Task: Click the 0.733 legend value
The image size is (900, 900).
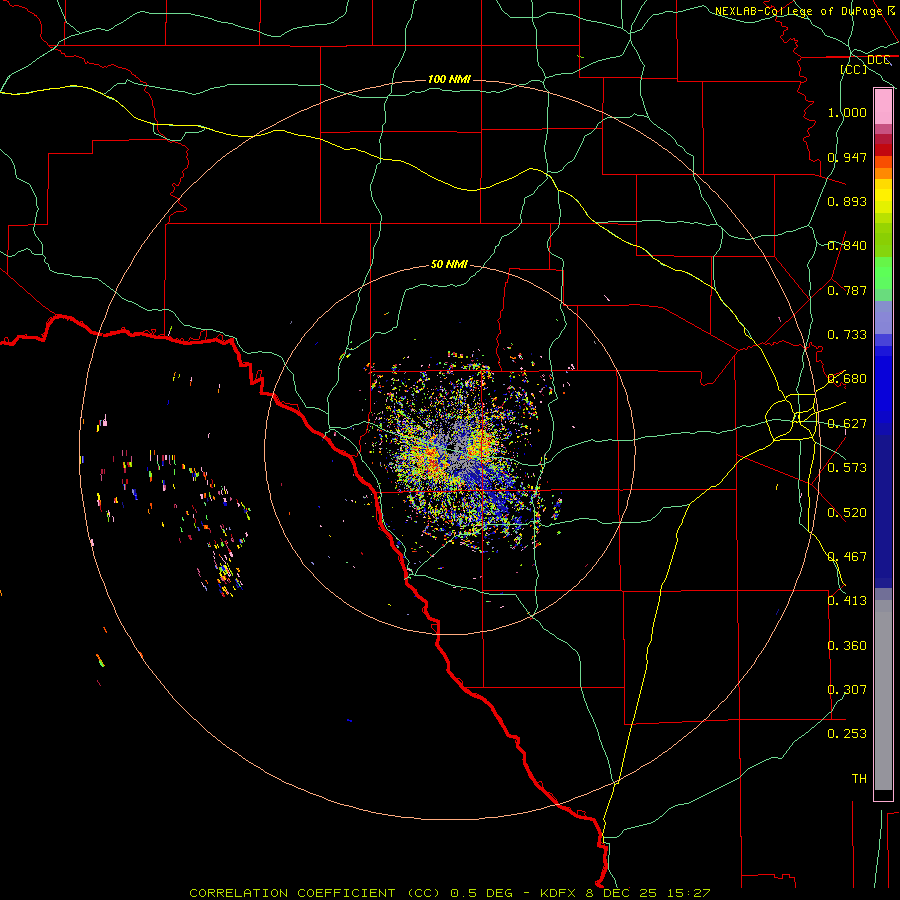Action: (x=847, y=335)
